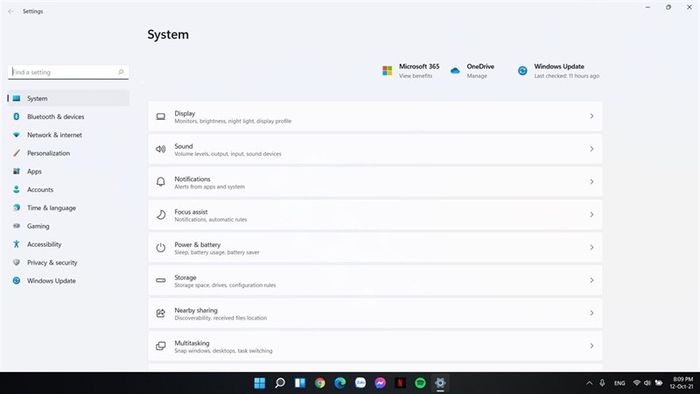Open the Display settings monitor icon
The image size is (700, 394).
[161, 116]
